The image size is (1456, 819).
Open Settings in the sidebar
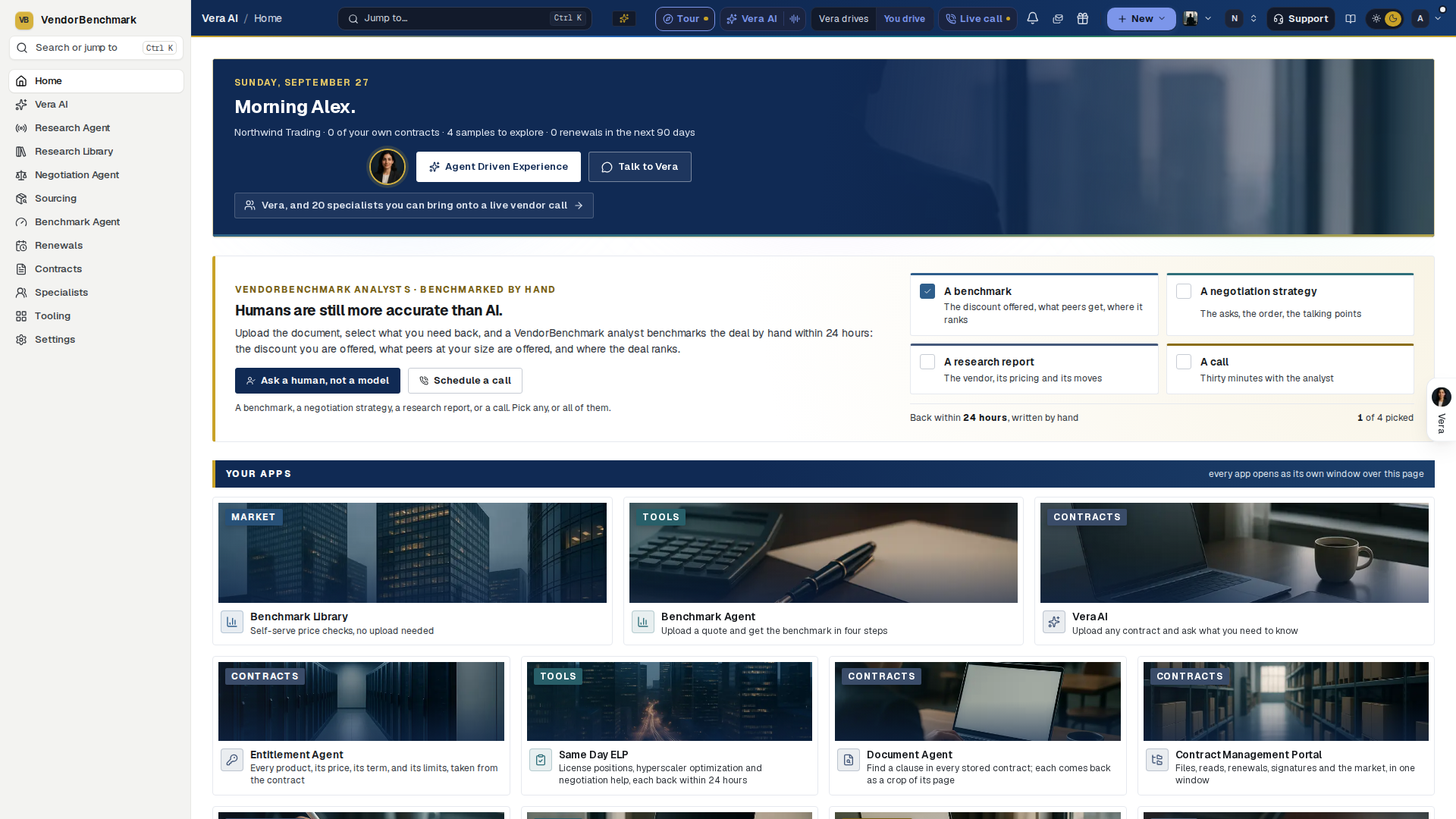coord(96,340)
